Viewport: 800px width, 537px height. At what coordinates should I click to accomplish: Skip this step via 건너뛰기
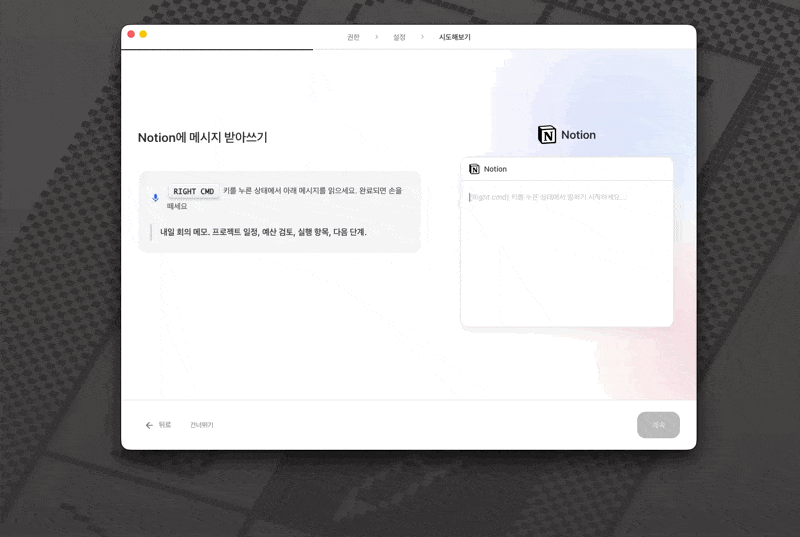point(201,425)
